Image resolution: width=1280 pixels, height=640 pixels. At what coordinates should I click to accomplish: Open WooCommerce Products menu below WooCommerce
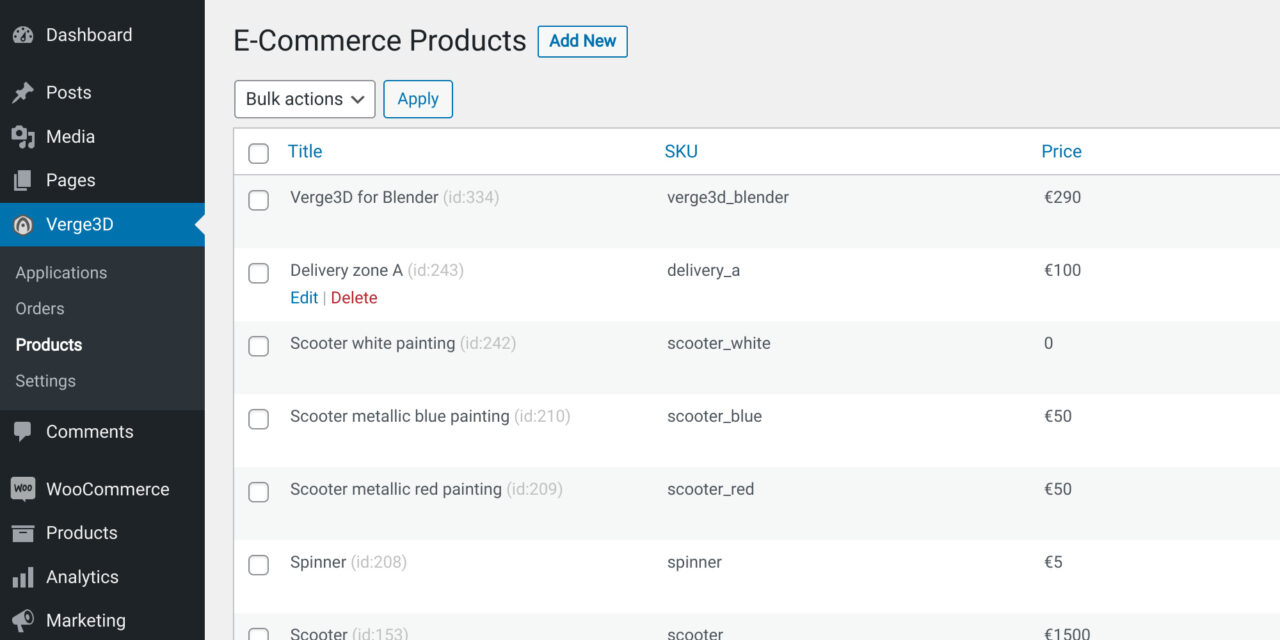pyautogui.click(x=102, y=533)
